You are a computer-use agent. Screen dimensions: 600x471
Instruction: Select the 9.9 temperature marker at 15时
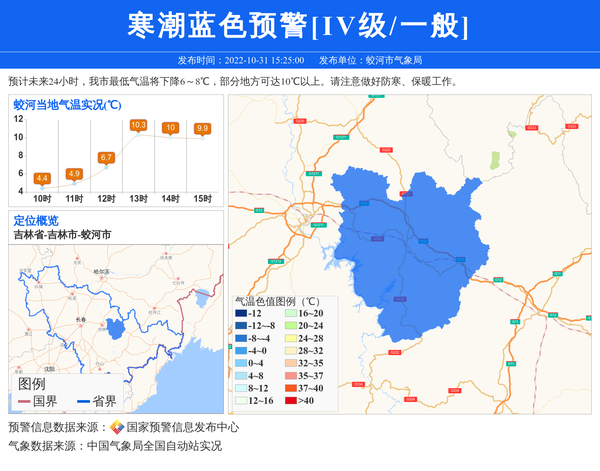[202, 128]
